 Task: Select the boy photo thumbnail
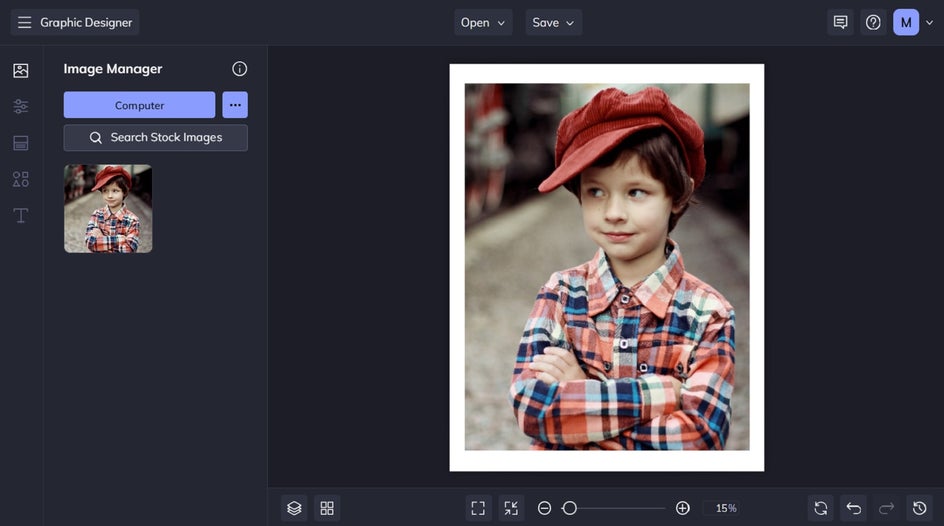(x=108, y=208)
